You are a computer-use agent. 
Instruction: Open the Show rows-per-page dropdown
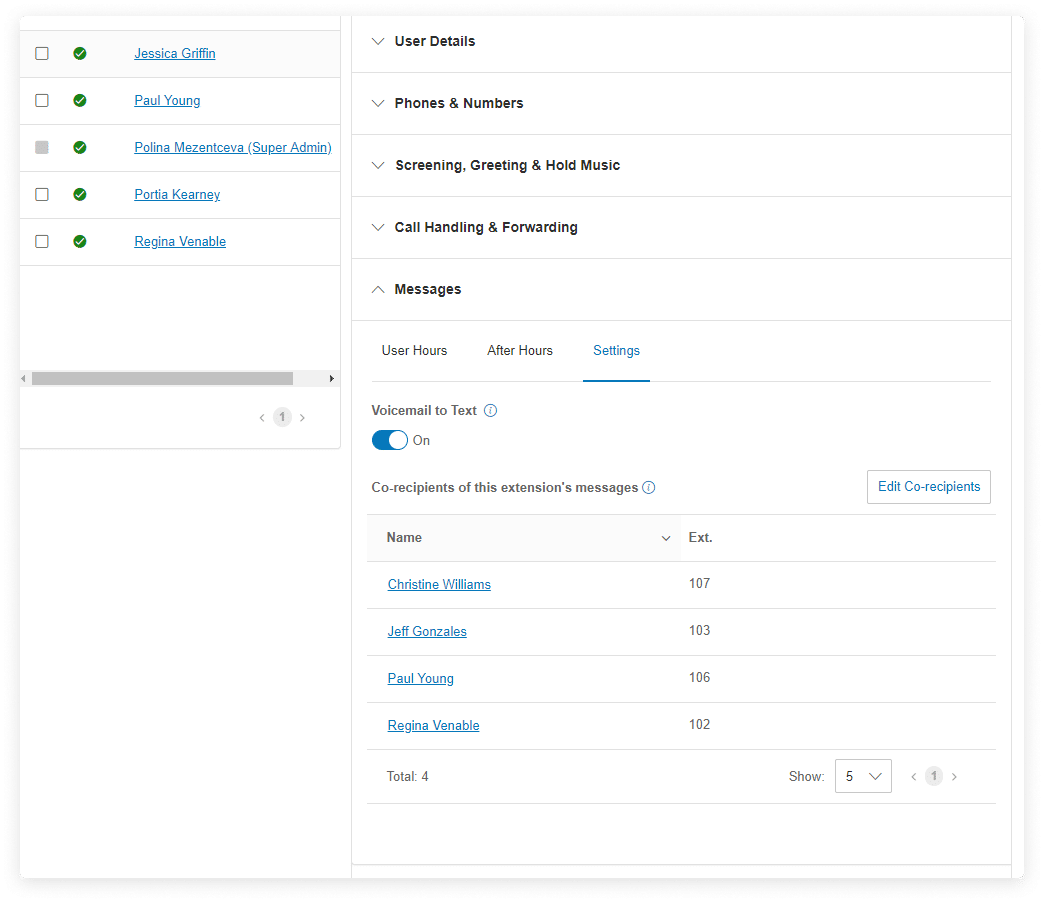tap(863, 777)
